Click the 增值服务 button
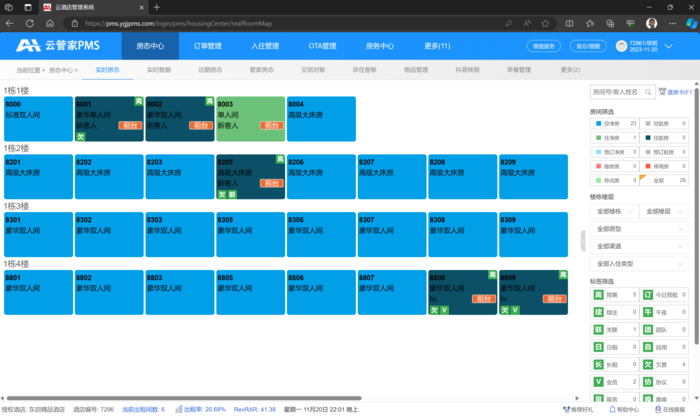This screenshot has width=700, height=416. click(544, 46)
